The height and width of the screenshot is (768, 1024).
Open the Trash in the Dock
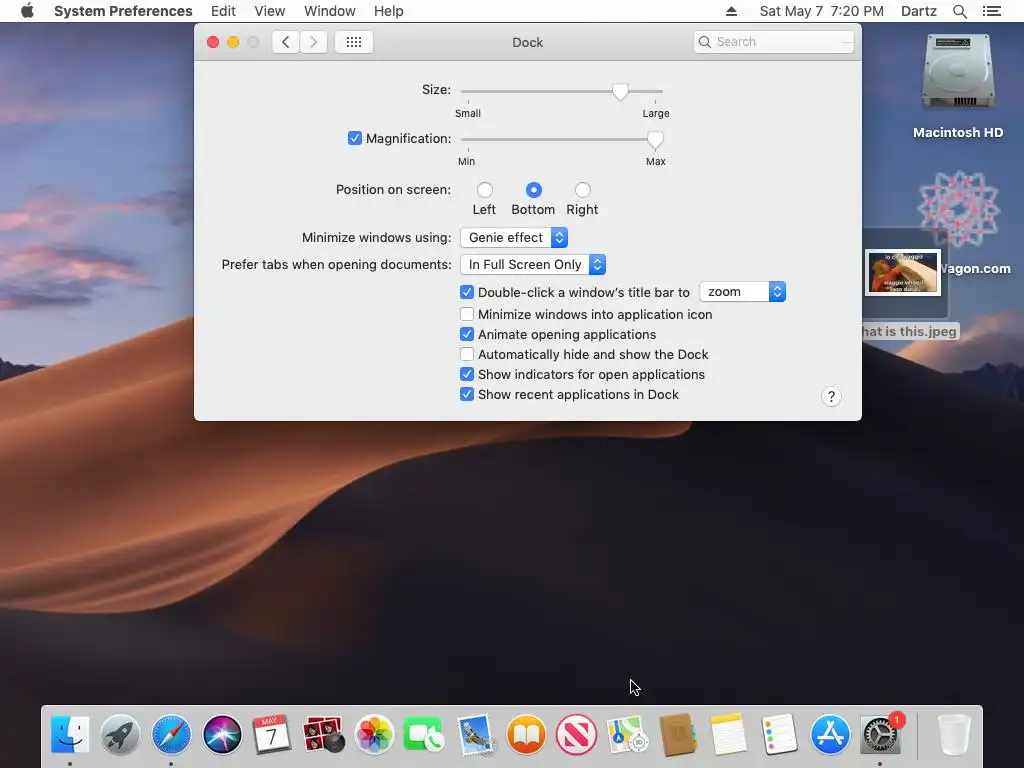[x=953, y=735]
